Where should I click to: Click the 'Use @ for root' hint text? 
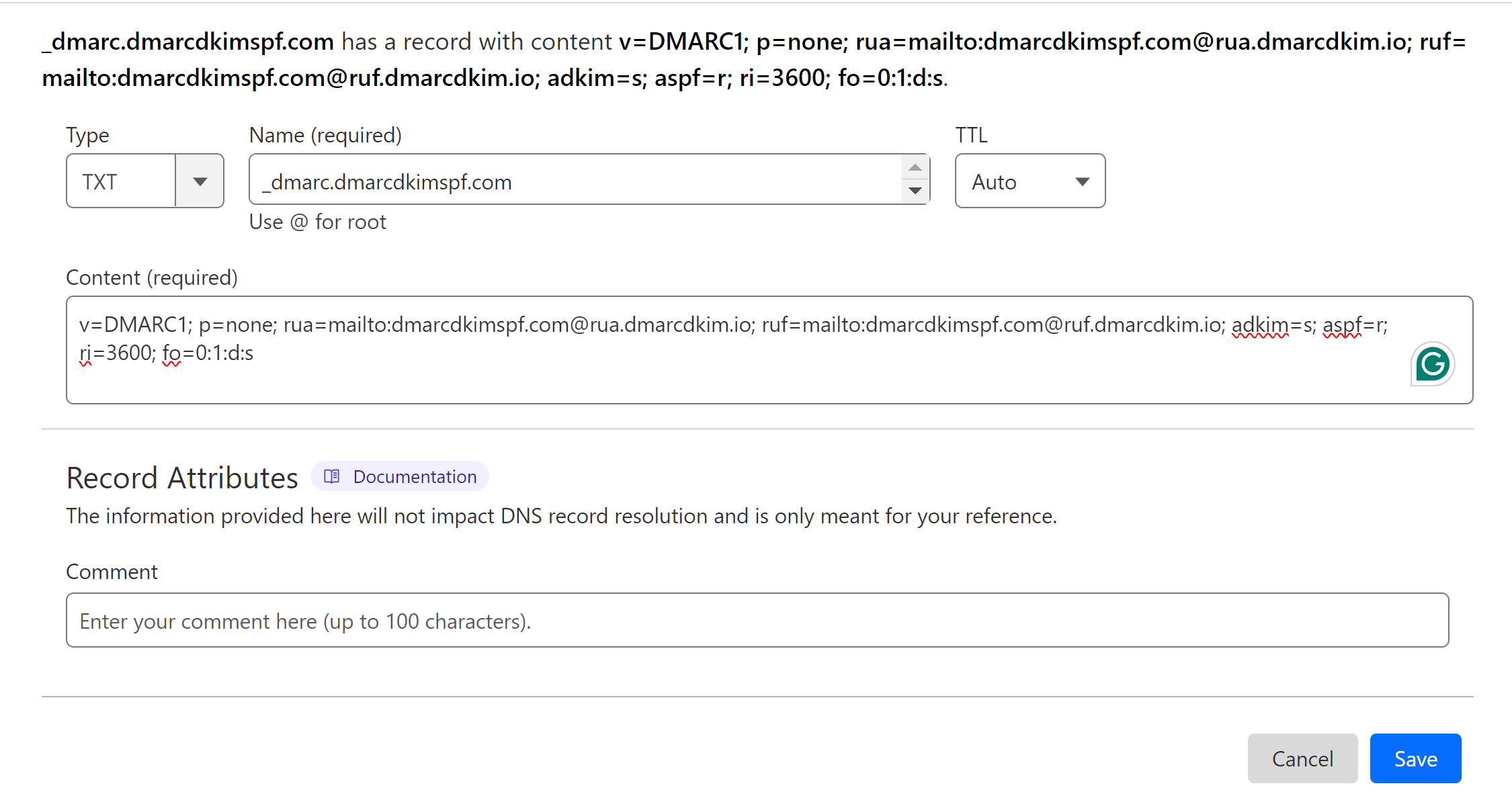(318, 222)
